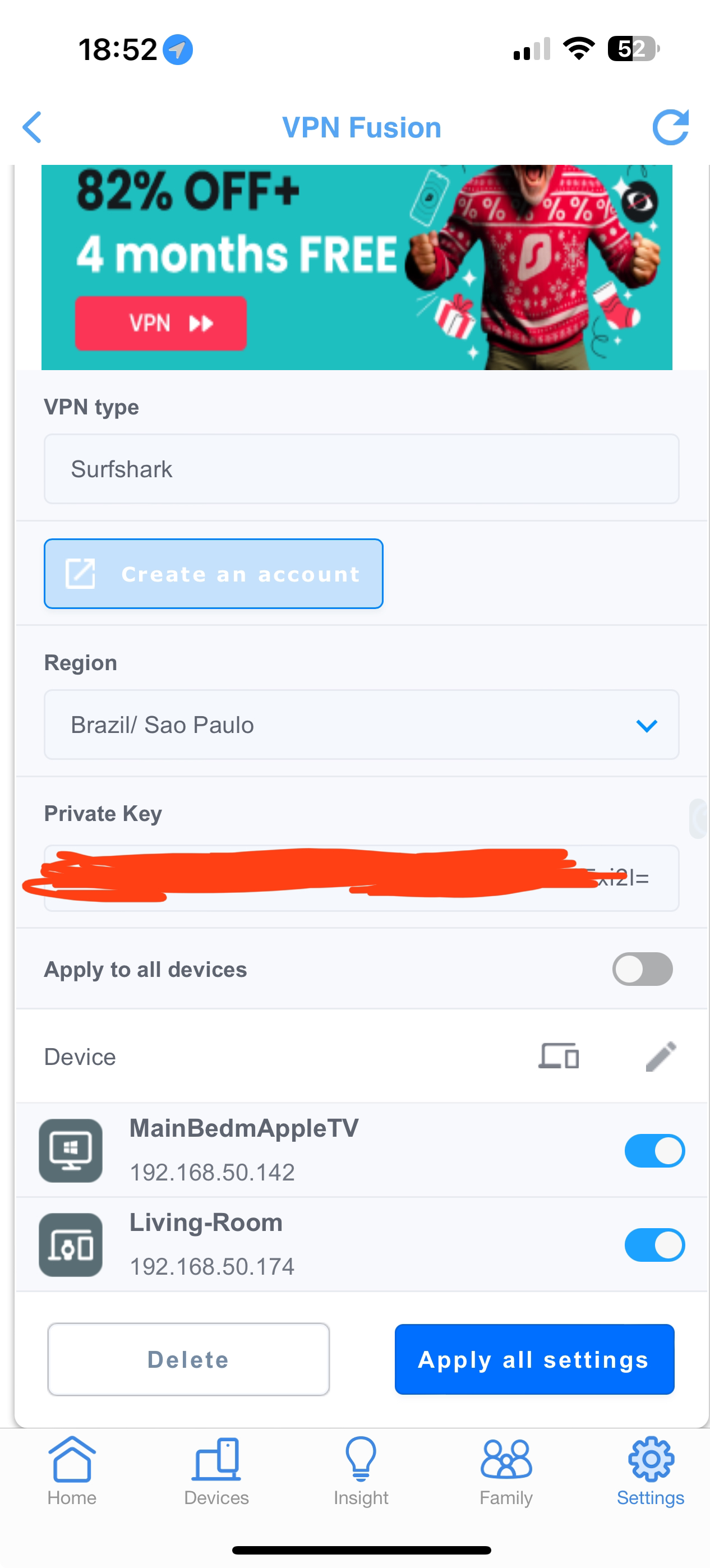
Task: Tap the external link icon on Create account
Action: [x=80, y=573]
